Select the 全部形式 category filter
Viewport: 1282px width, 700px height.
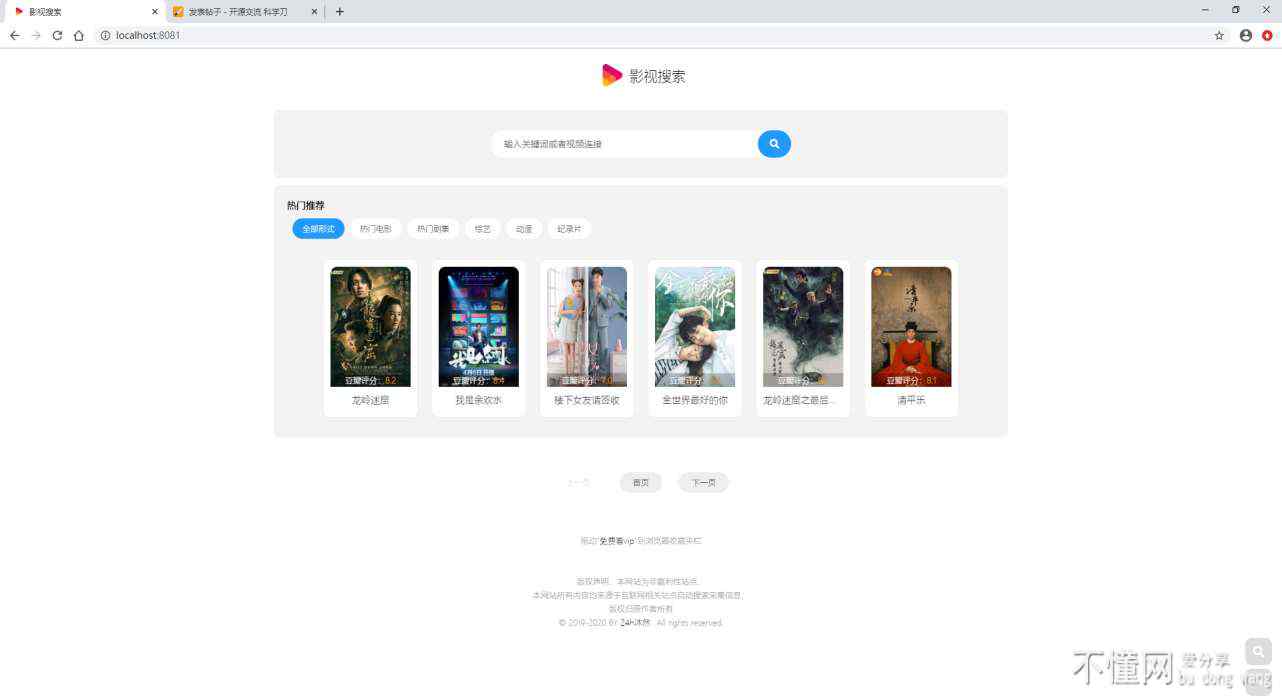coord(318,229)
